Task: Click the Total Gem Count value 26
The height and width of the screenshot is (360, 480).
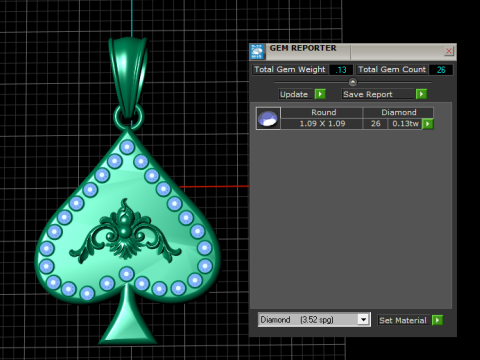Action: click(x=441, y=70)
